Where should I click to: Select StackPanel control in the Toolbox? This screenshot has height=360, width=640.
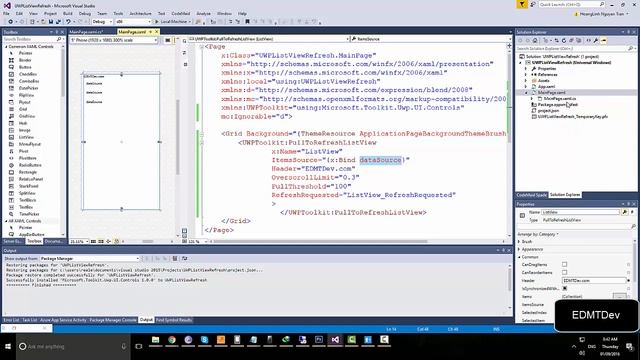(x=28, y=186)
